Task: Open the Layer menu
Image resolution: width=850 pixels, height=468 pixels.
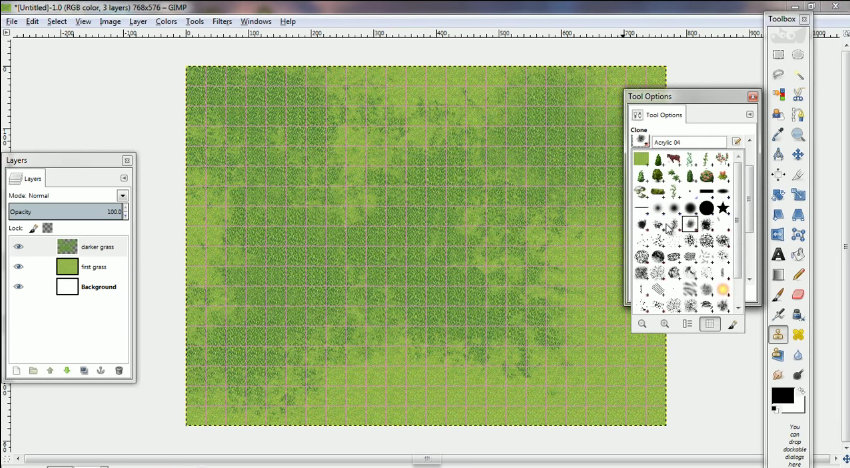Action: [x=138, y=21]
